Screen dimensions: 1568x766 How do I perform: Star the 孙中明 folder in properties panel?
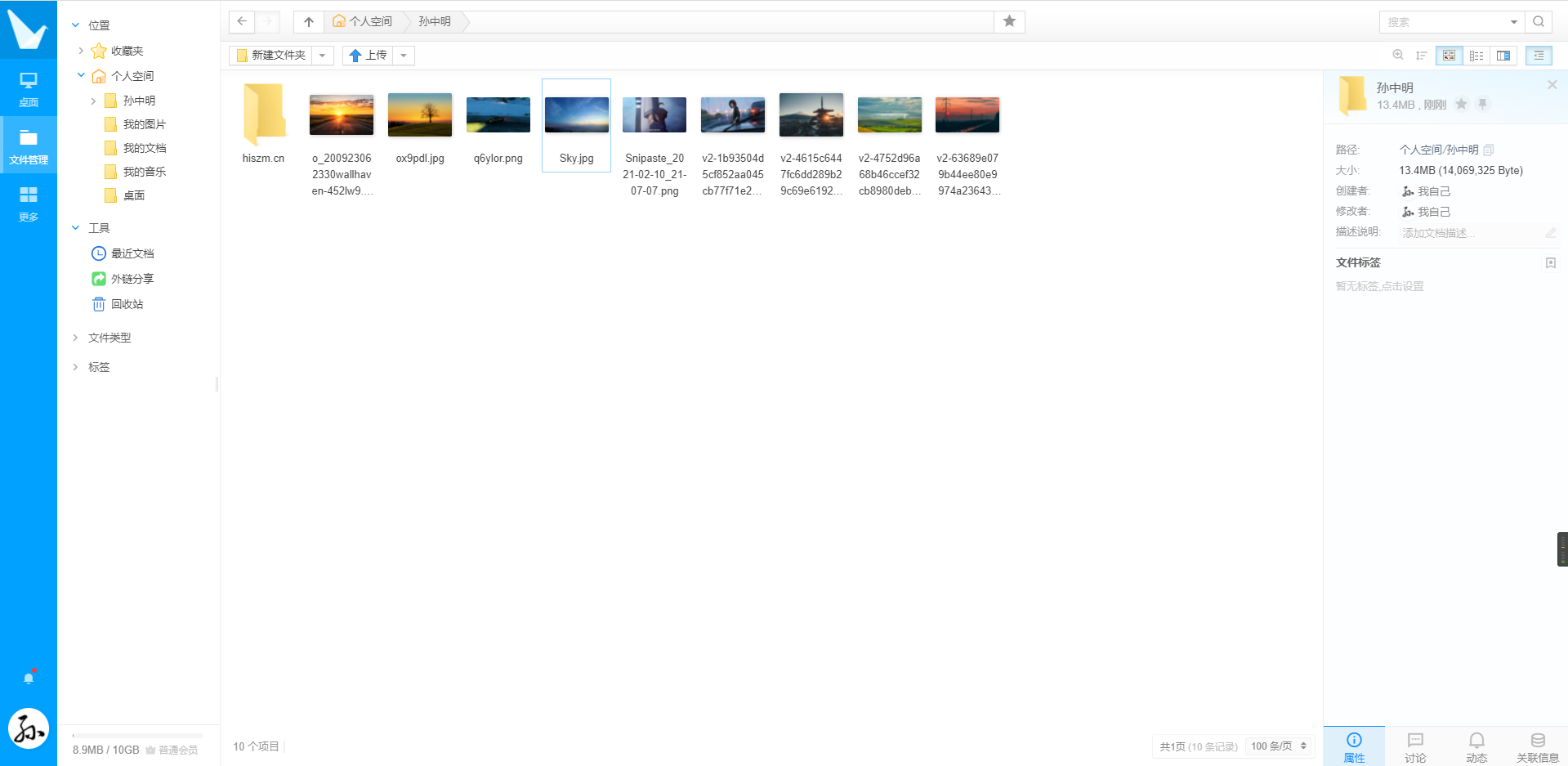tap(1462, 104)
